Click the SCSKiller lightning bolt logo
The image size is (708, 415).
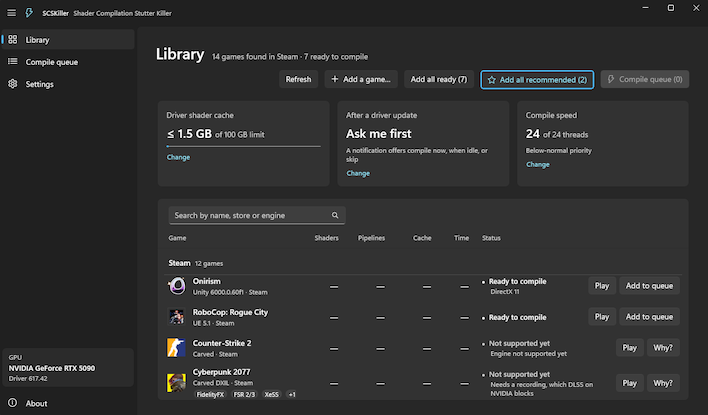click(x=29, y=13)
